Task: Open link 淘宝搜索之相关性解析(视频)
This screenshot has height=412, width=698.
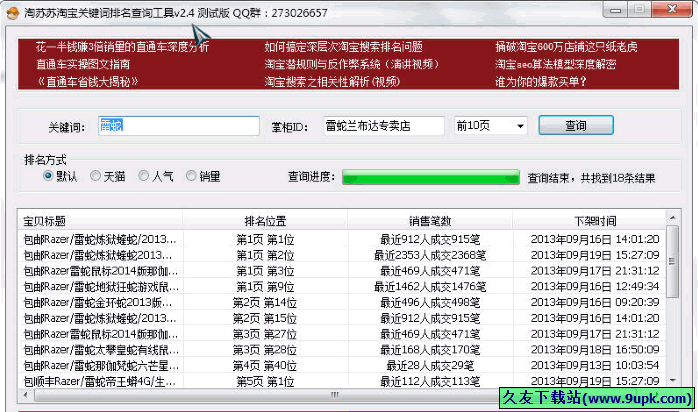Action: 332,82
